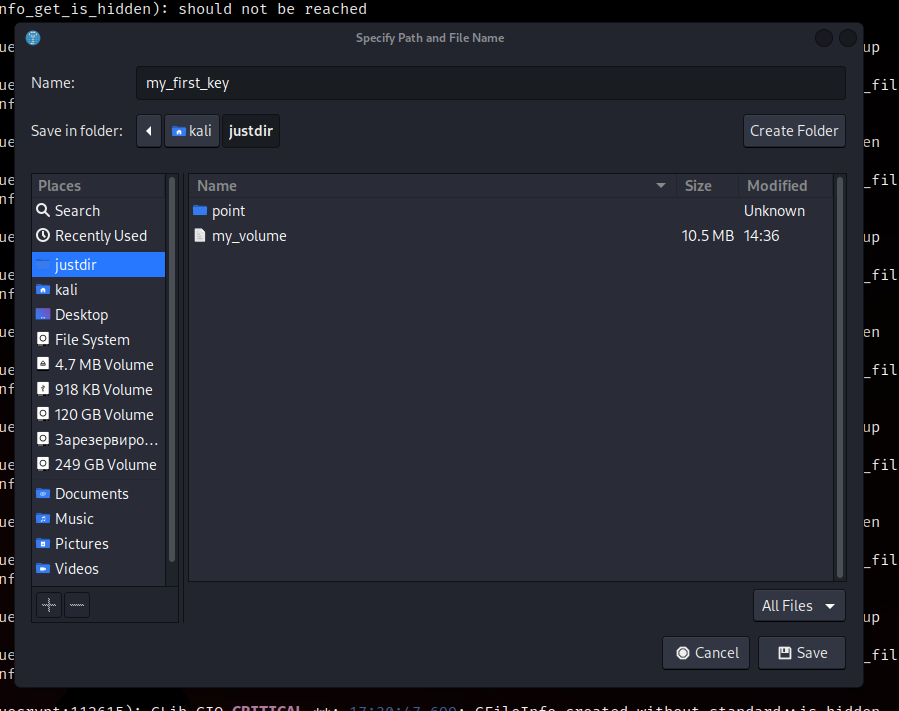Click the VeraCrypt app icon in title bar

(33, 38)
